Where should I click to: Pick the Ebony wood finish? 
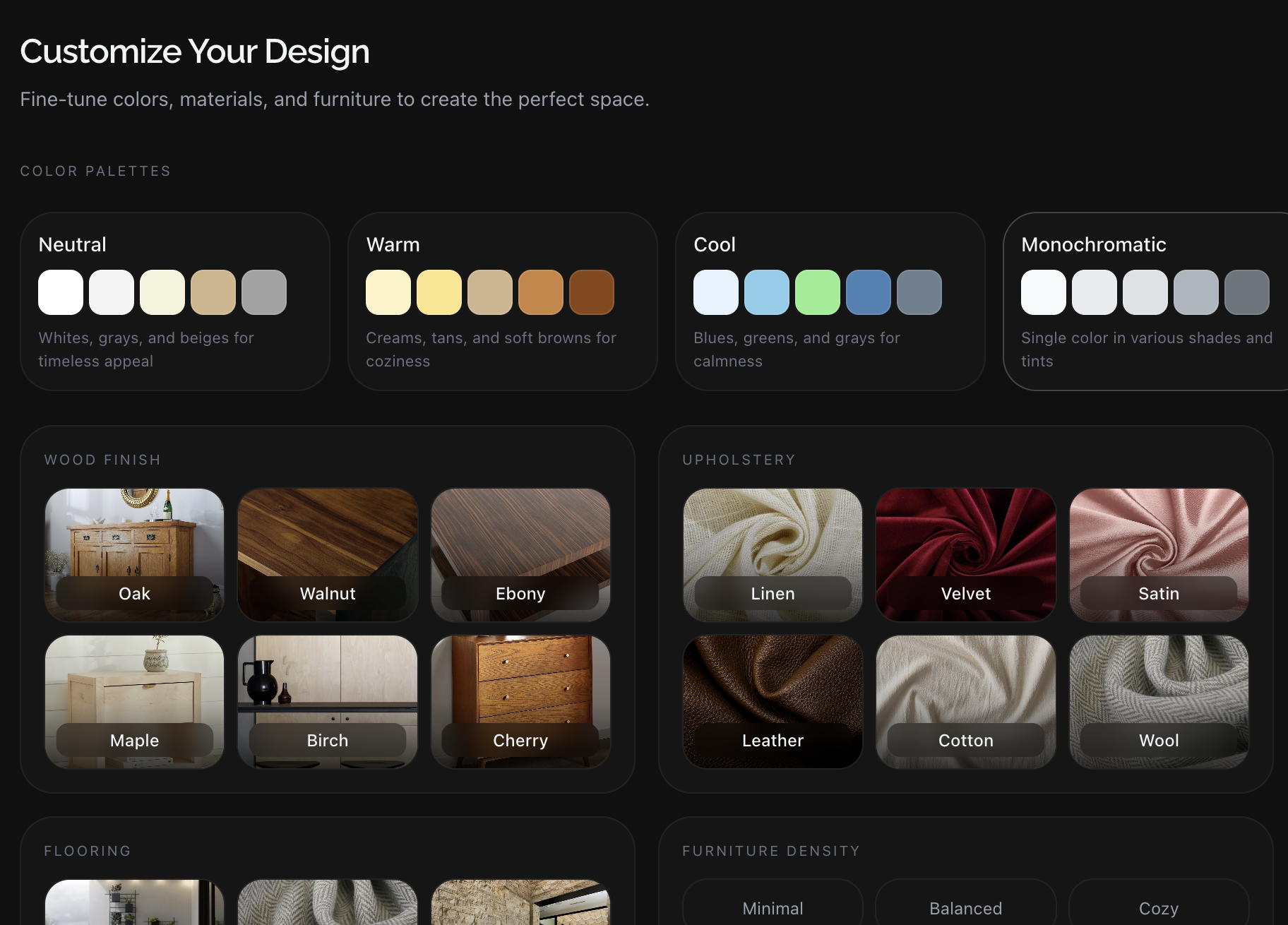coord(520,554)
